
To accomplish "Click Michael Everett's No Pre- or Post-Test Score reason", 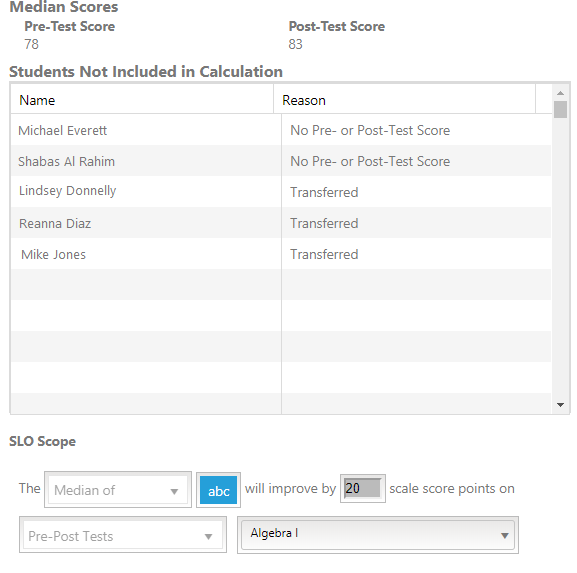I will [370, 130].
